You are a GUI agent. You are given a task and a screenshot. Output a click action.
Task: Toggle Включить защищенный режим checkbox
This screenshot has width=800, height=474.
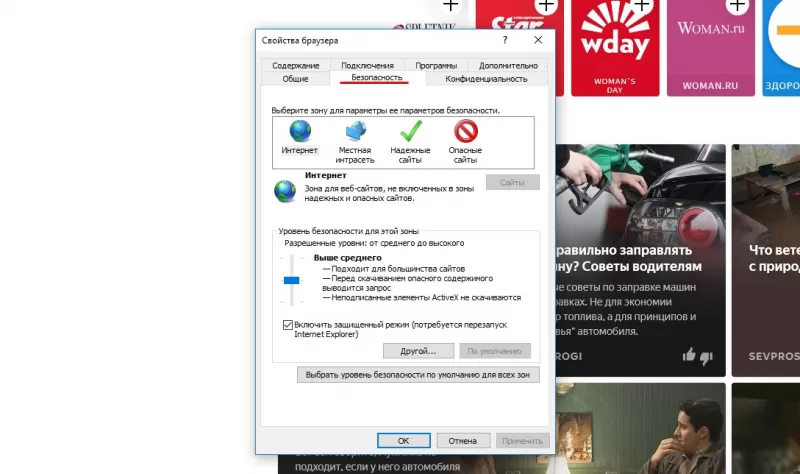click(288, 325)
